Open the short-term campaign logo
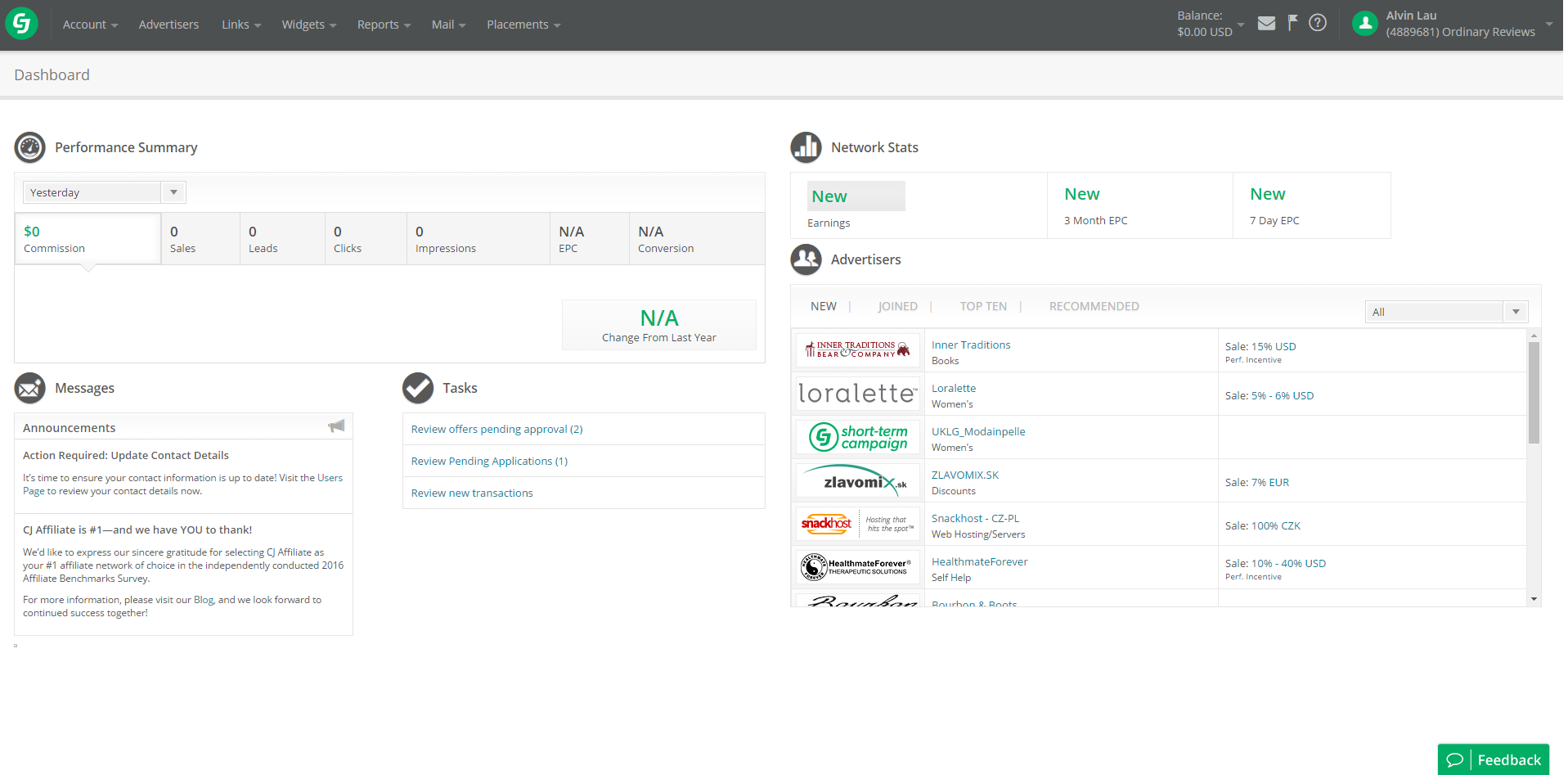Viewport: 1568px width, 775px height. click(x=858, y=437)
